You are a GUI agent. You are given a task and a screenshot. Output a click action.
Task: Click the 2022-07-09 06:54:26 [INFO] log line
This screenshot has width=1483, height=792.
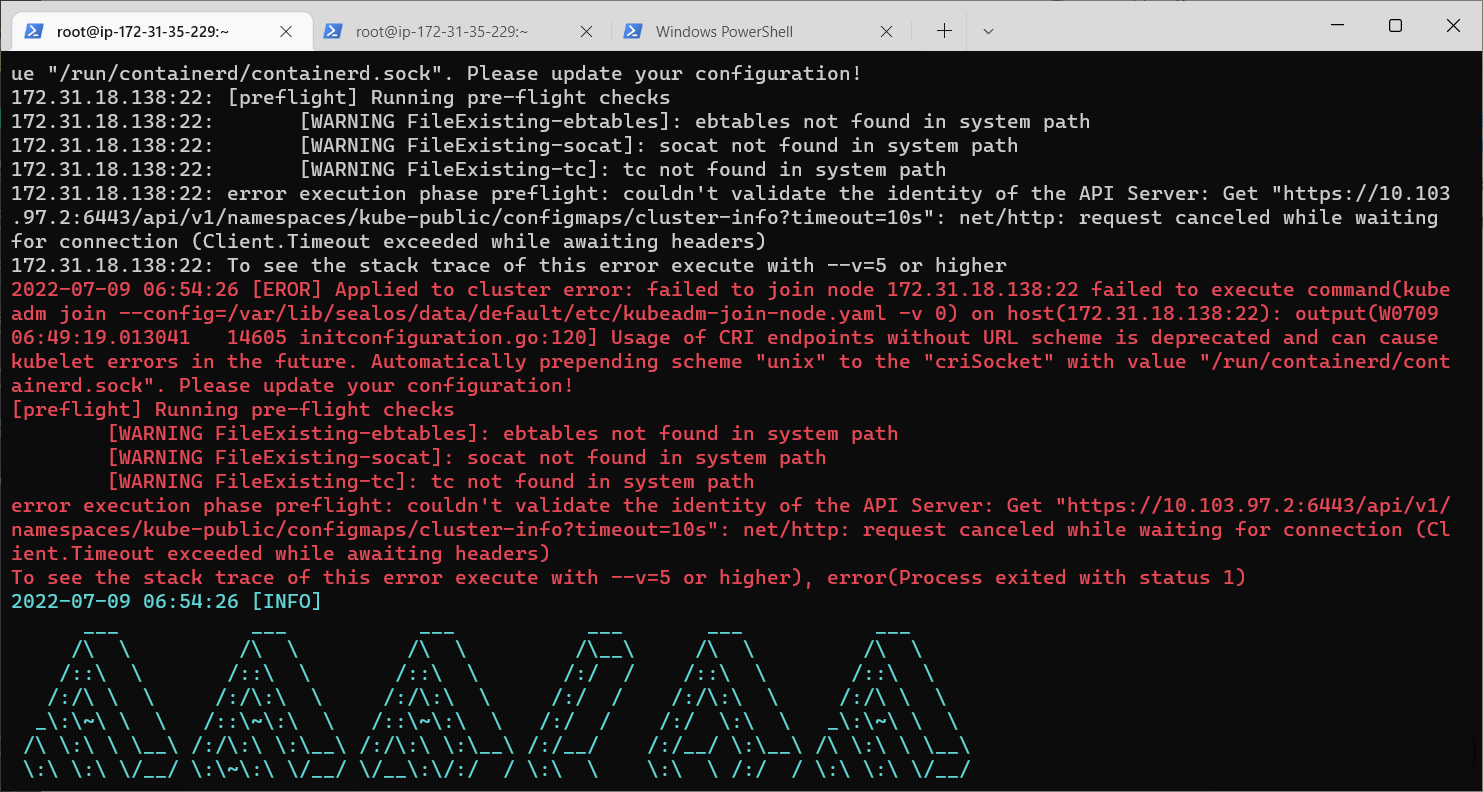pos(165,601)
